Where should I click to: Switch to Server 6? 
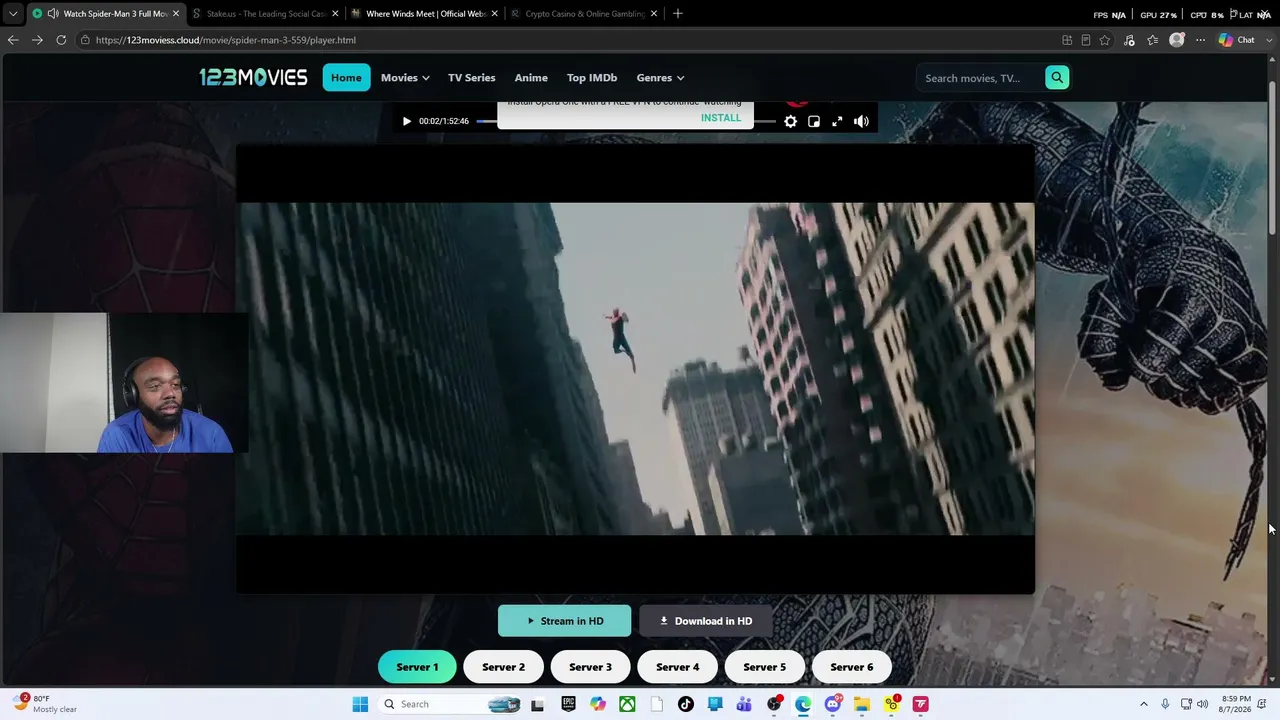[852, 667]
